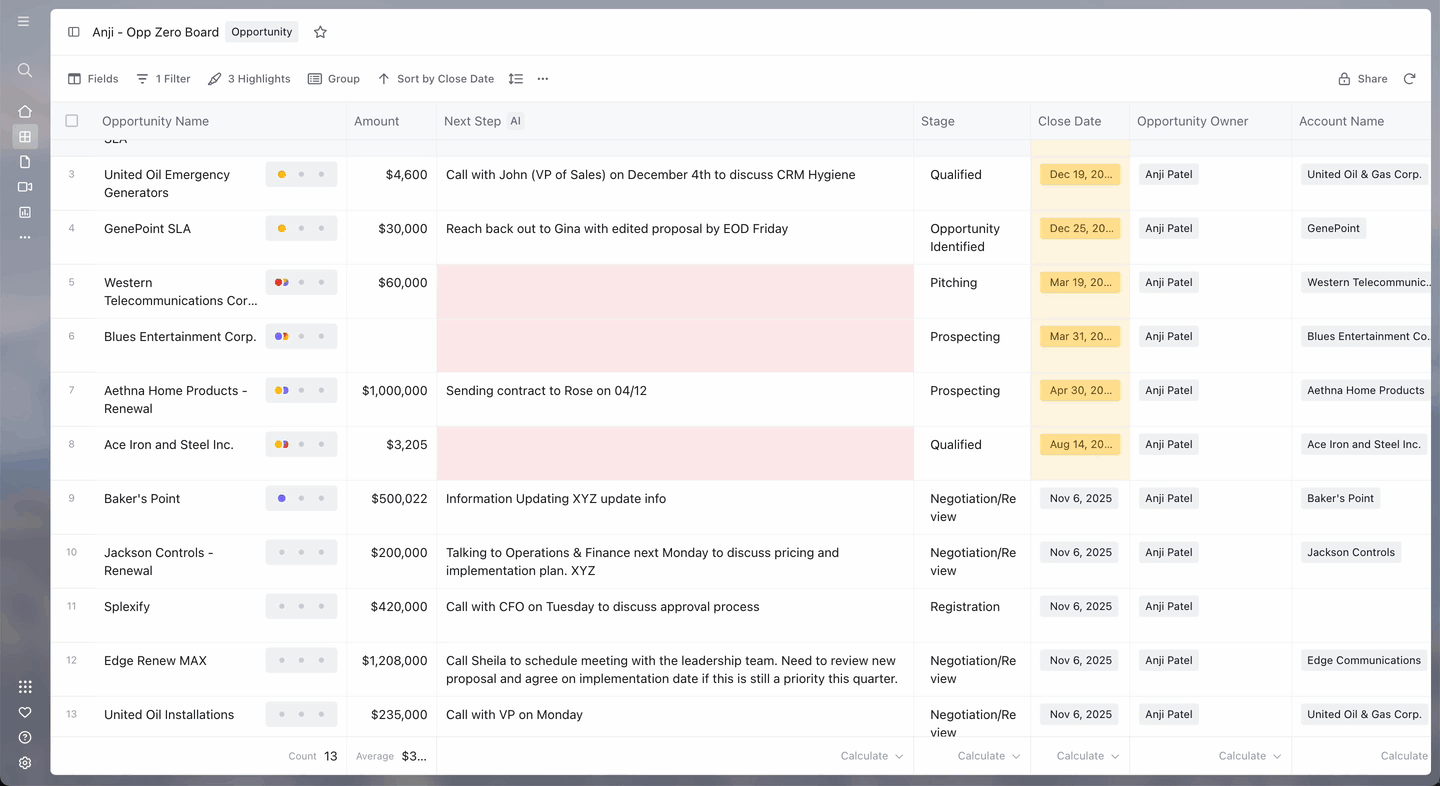
Task: Open the document icon in sidebar
Action: [25, 162]
